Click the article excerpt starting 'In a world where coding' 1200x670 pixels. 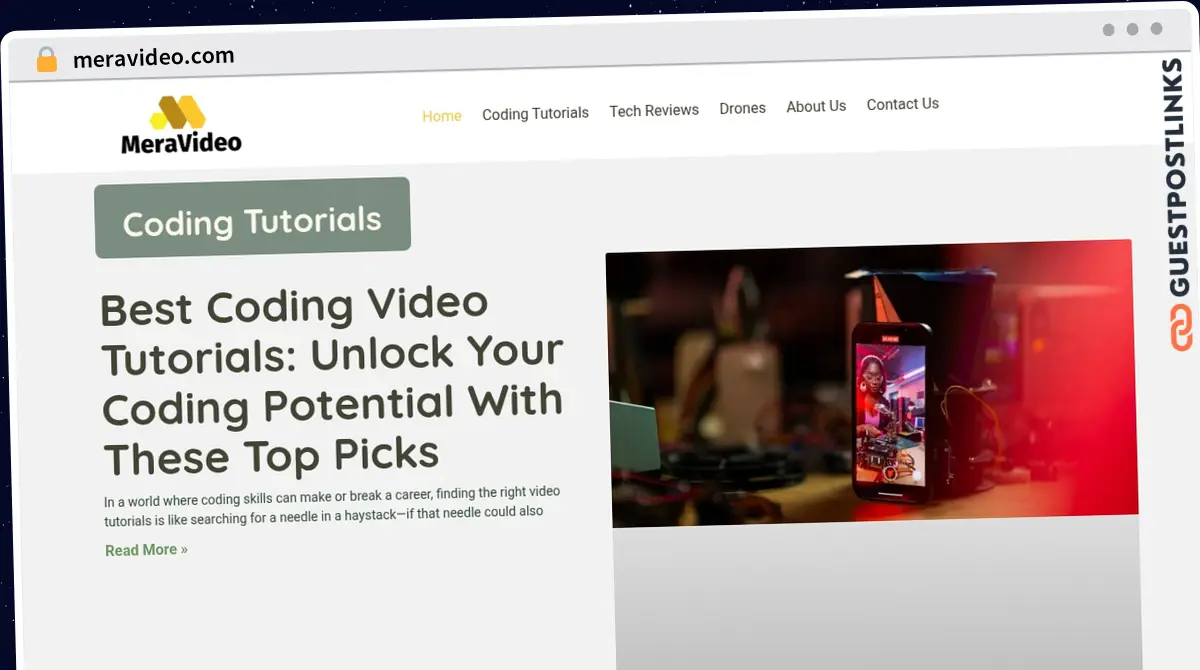pyautogui.click(x=332, y=507)
